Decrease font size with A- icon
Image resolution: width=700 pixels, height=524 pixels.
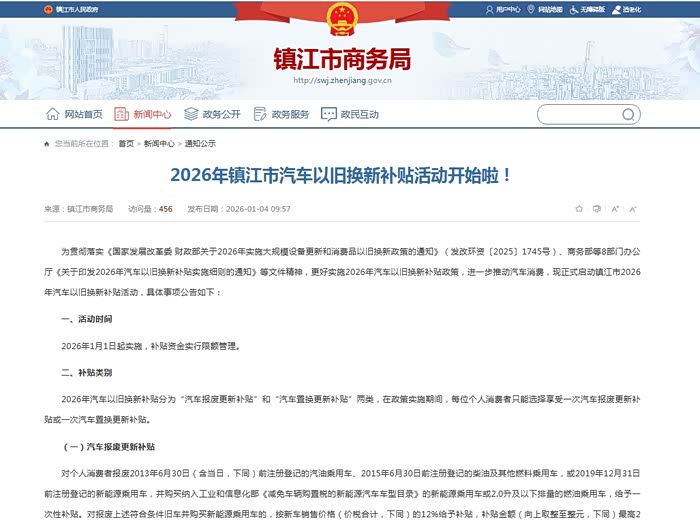(633, 208)
